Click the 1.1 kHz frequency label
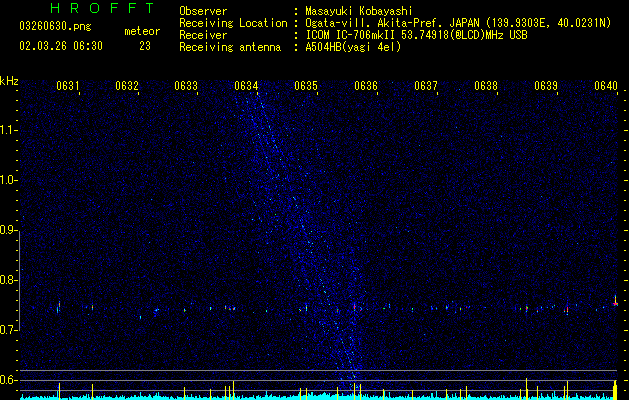The height and width of the screenshot is (400, 629). pos(9,130)
